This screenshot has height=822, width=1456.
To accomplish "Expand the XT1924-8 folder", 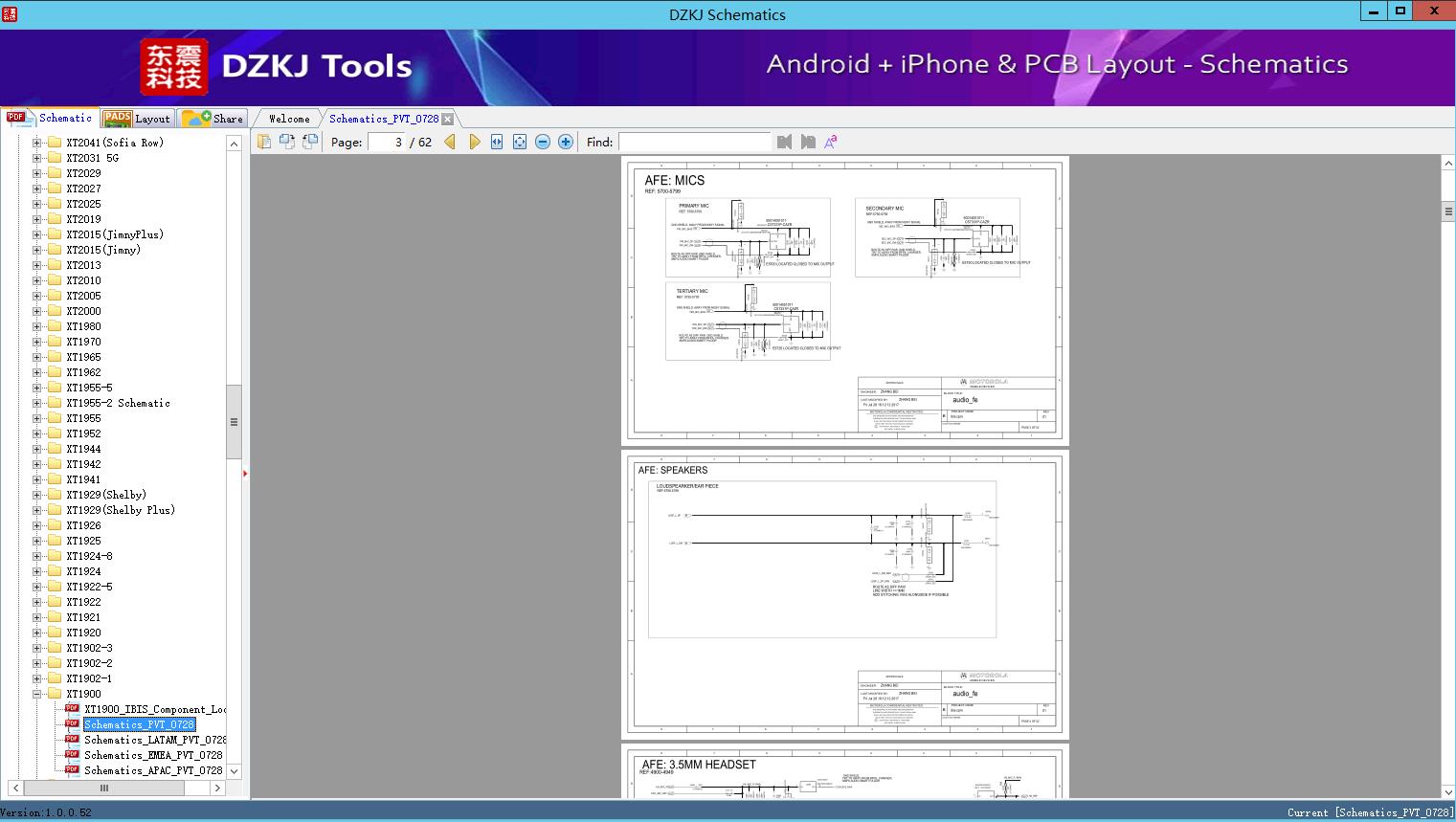I will coord(37,556).
